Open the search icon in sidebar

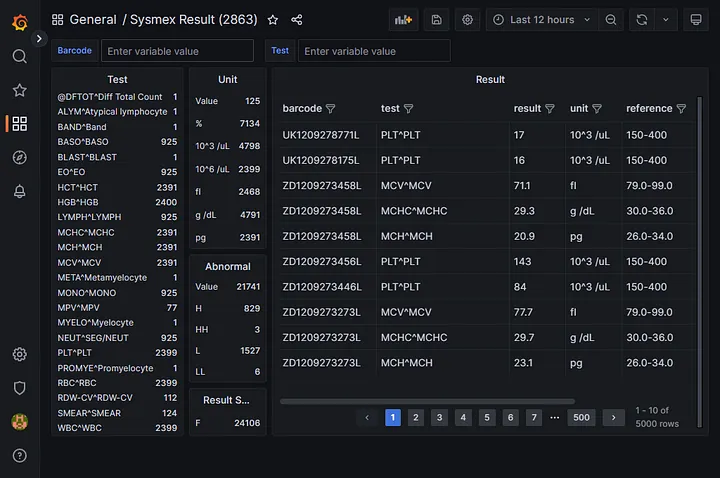point(19,56)
